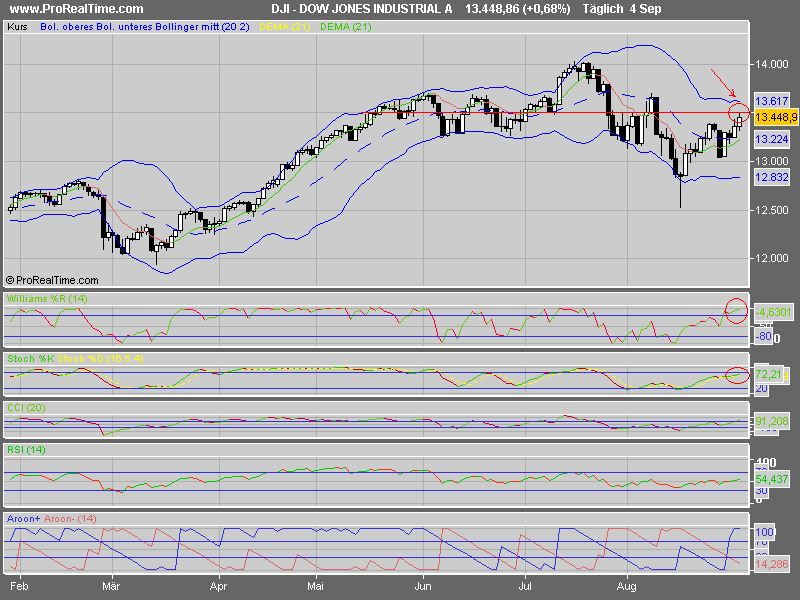Click the Täglich timeframe label
This screenshot has height=600, width=800.
tap(603, 9)
